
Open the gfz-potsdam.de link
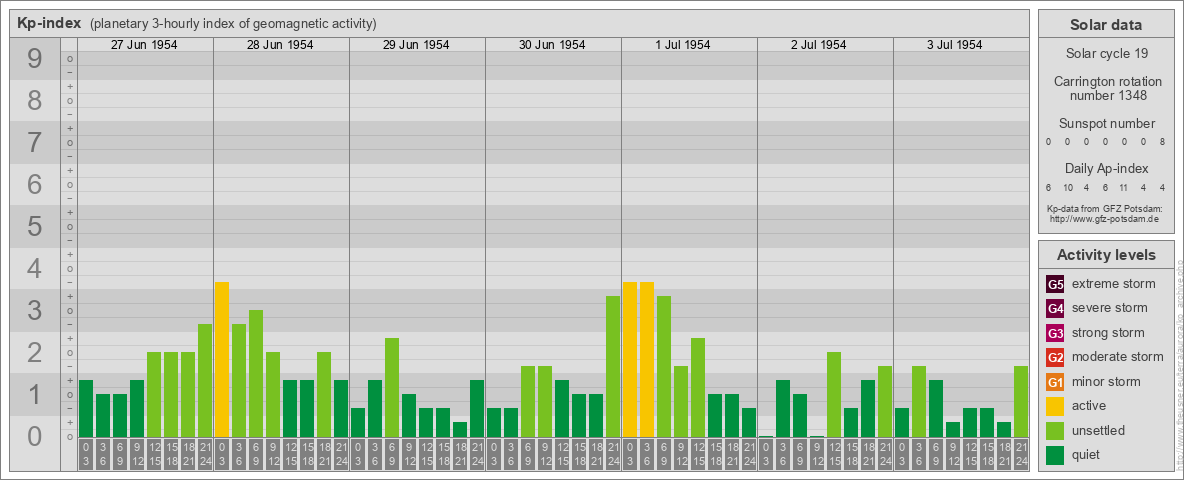tap(1104, 218)
